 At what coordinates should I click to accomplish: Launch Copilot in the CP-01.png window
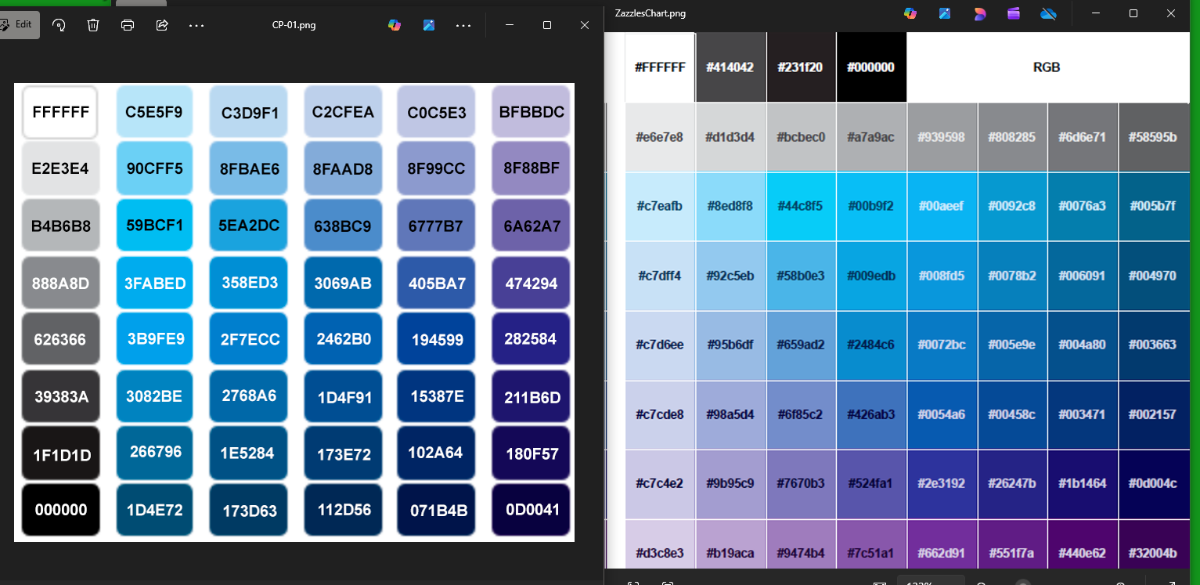[395, 25]
